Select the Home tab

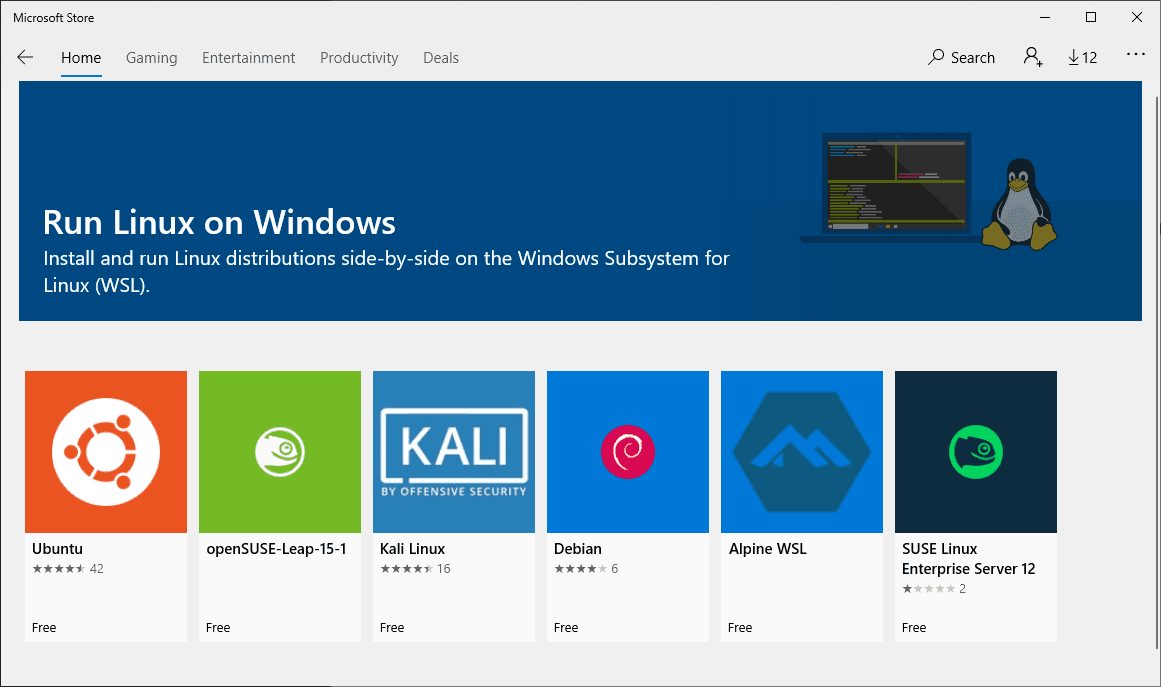click(x=81, y=57)
